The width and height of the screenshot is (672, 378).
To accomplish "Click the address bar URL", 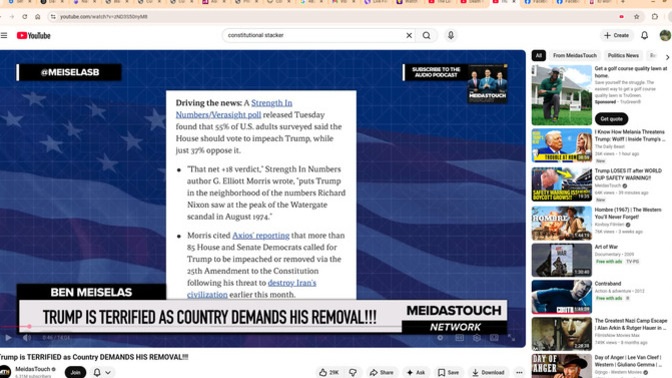I will click(x=104, y=17).
